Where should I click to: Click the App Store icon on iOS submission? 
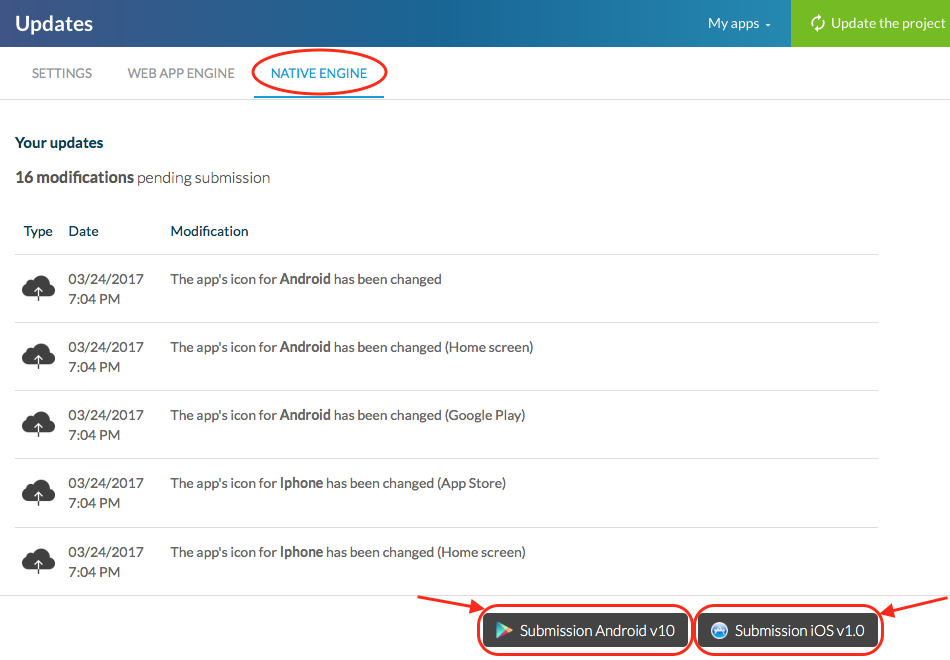[719, 631]
